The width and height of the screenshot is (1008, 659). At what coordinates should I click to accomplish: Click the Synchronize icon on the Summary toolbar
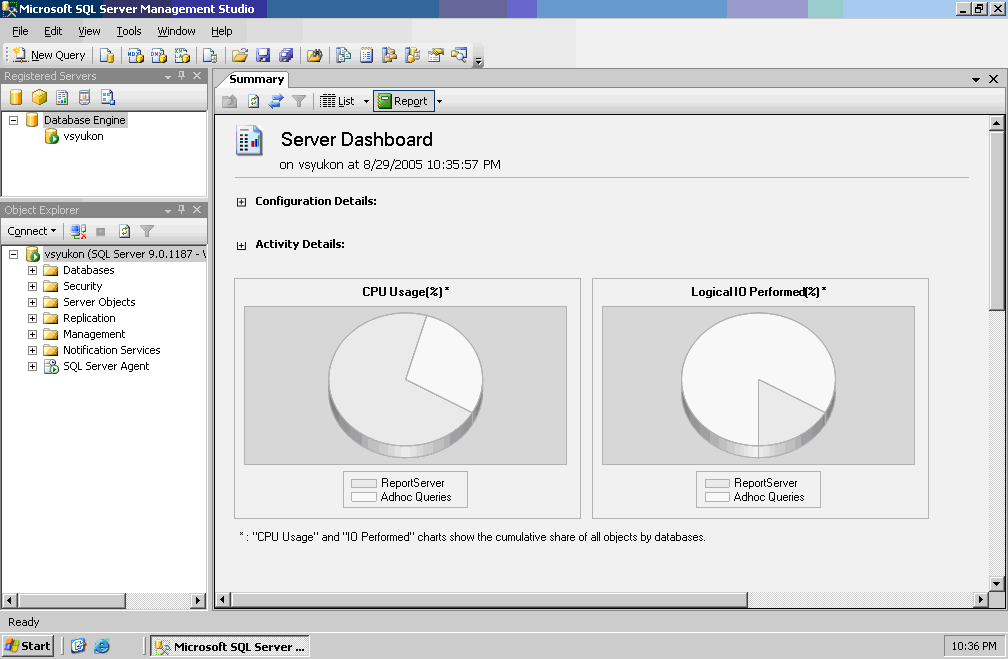point(275,100)
